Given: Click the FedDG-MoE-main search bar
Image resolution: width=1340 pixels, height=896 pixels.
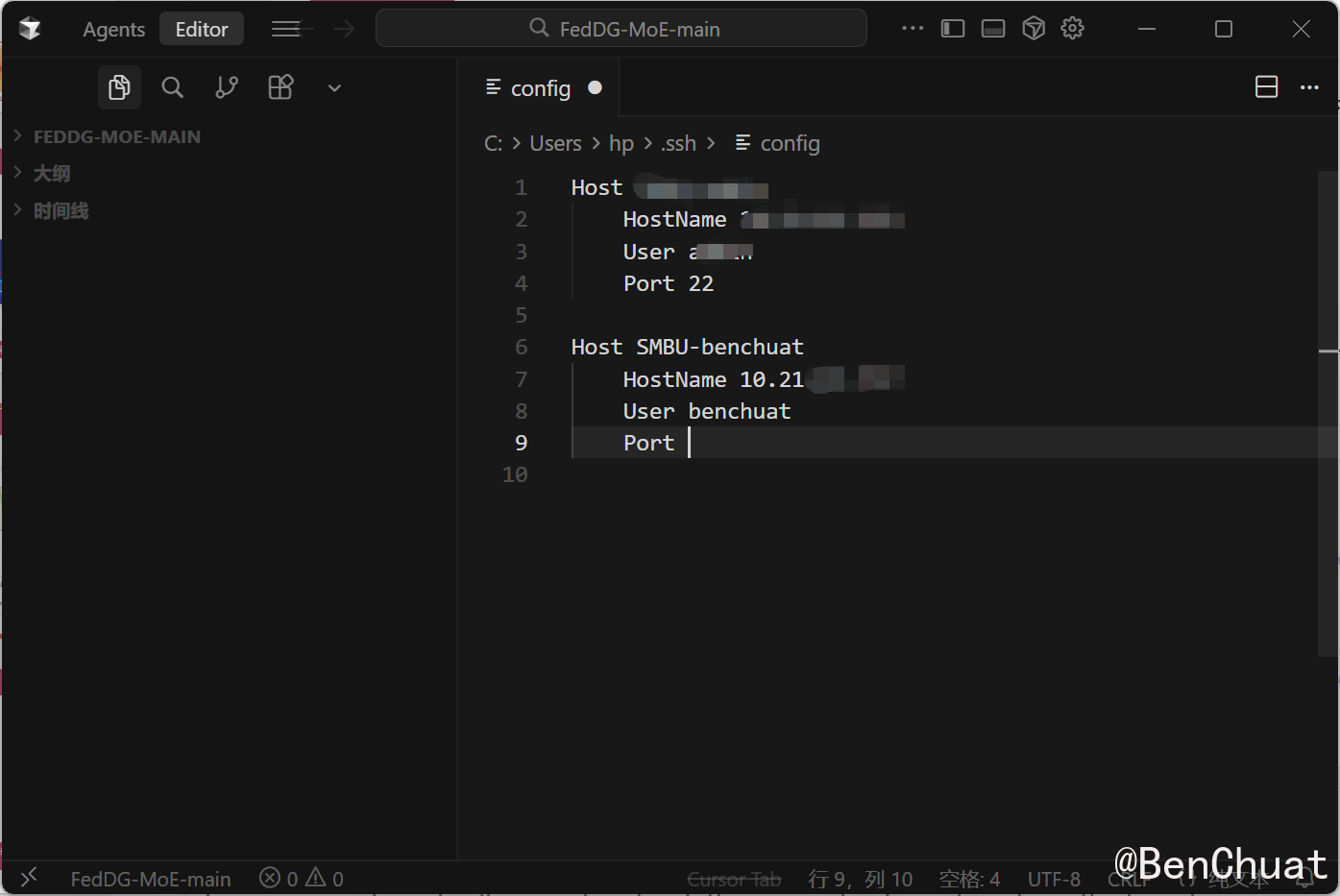Looking at the screenshot, I should [x=621, y=29].
